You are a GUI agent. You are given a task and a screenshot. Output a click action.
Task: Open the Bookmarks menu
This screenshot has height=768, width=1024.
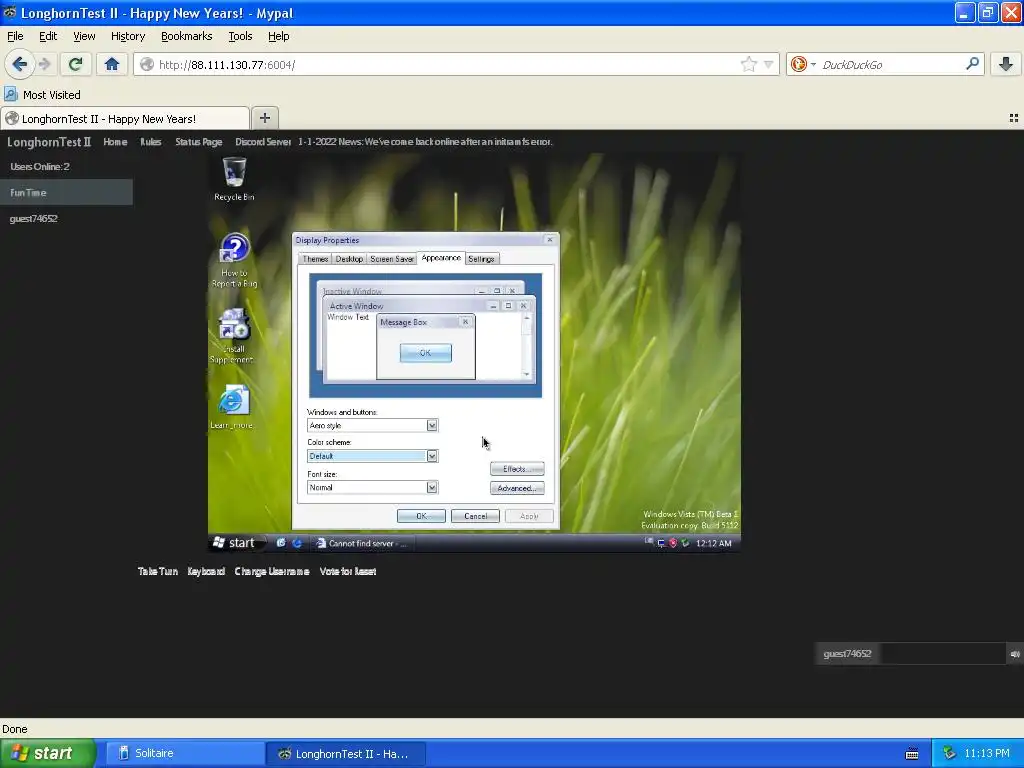point(186,36)
